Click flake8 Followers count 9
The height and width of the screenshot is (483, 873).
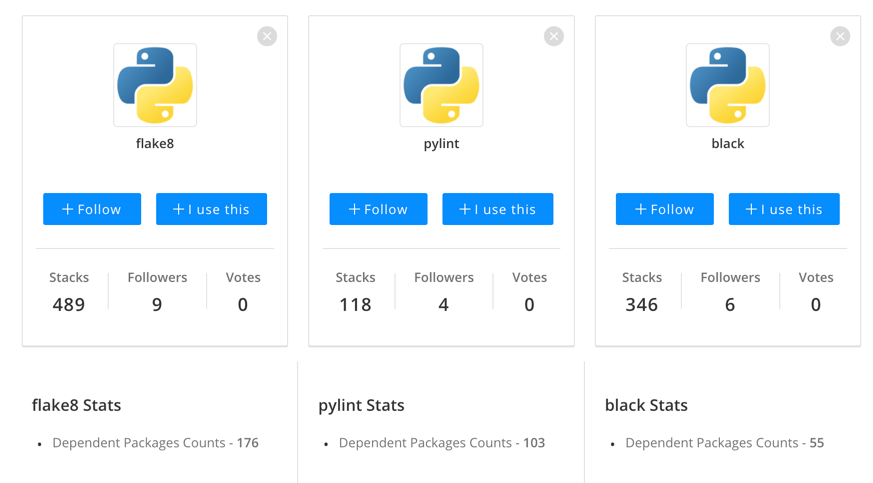pos(157,305)
